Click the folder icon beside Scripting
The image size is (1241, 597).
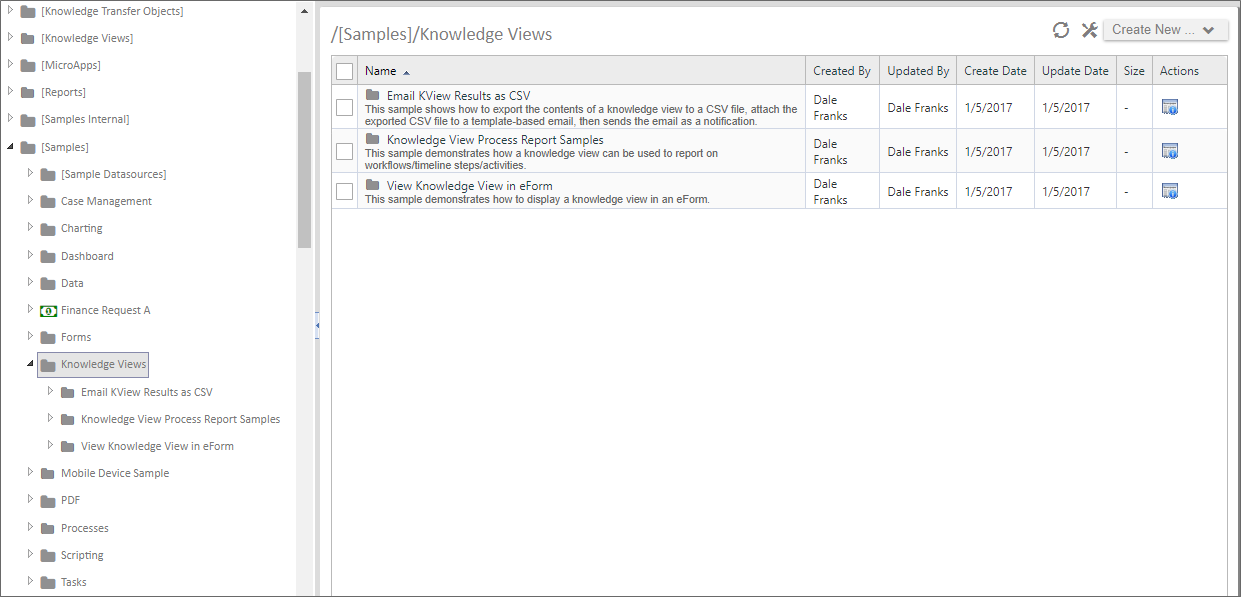[48, 555]
